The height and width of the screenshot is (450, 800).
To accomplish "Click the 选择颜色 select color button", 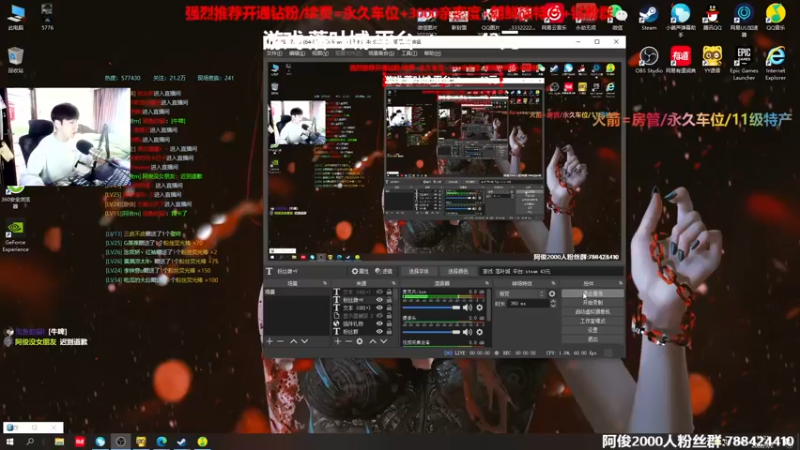I will tap(458, 271).
